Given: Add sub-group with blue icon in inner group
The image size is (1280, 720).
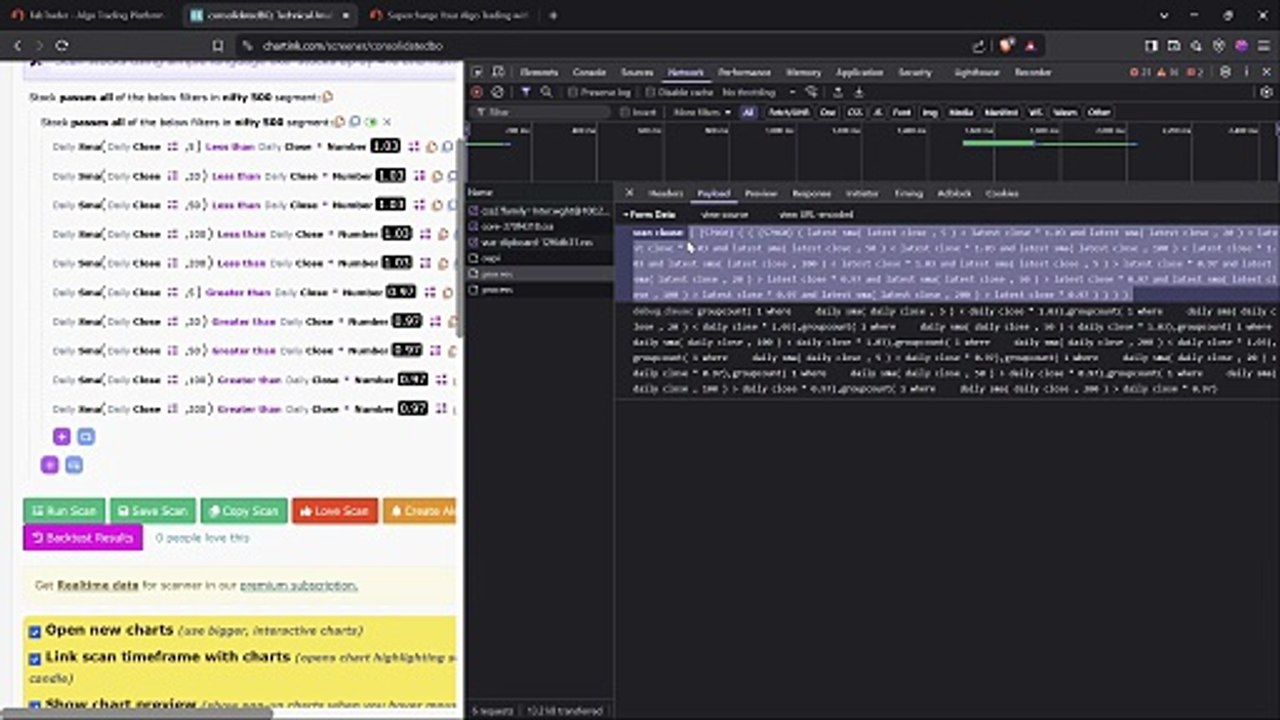Looking at the screenshot, I should click(85, 437).
